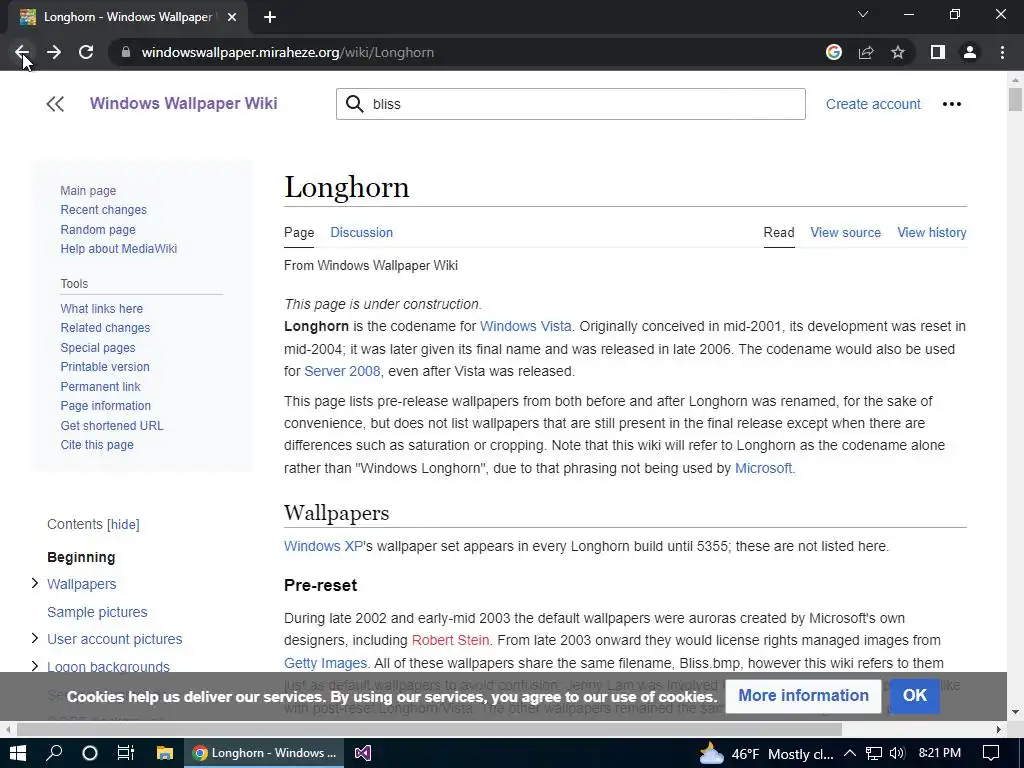1024x768 pixels.
Task: Open the View source tab
Action: pos(846,232)
